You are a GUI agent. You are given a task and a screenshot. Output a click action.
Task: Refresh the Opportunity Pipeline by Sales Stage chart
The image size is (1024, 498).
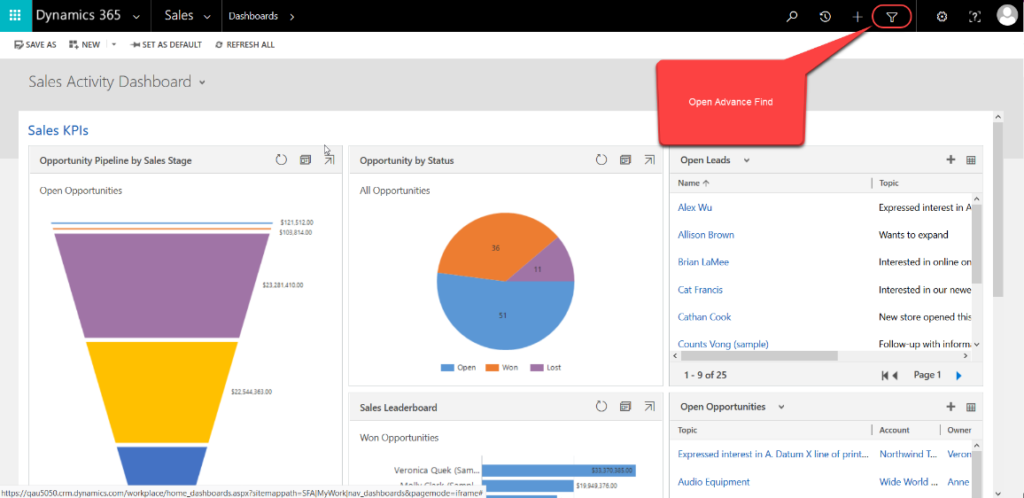point(281,160)
